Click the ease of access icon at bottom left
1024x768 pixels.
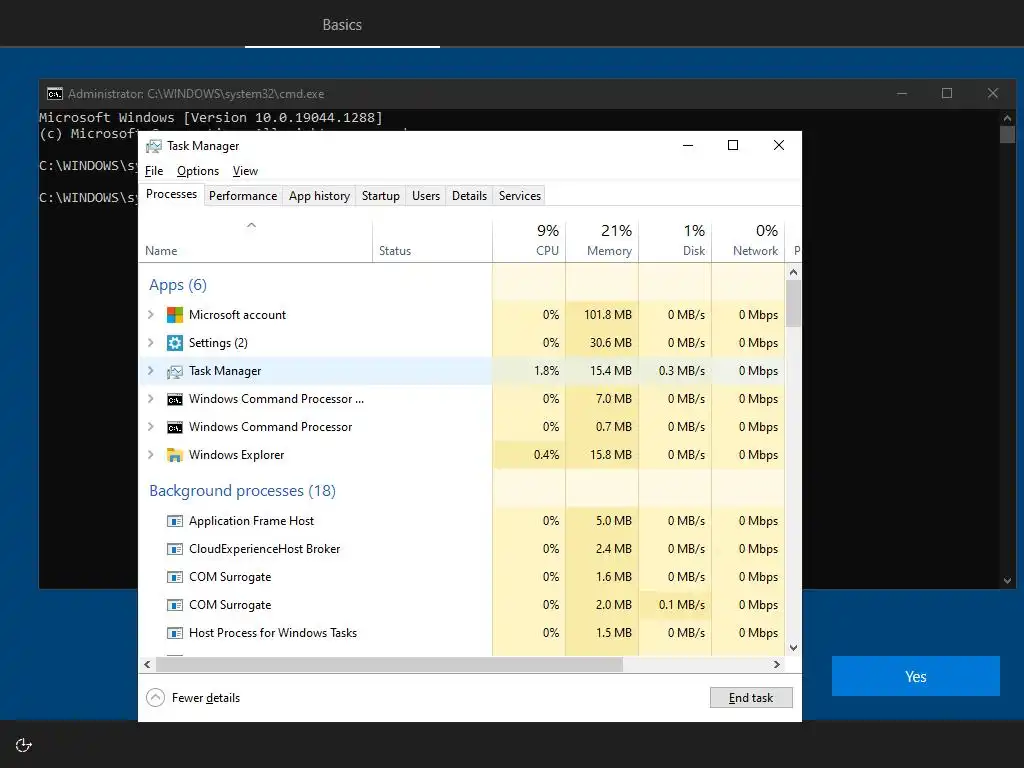coord(24,745)
